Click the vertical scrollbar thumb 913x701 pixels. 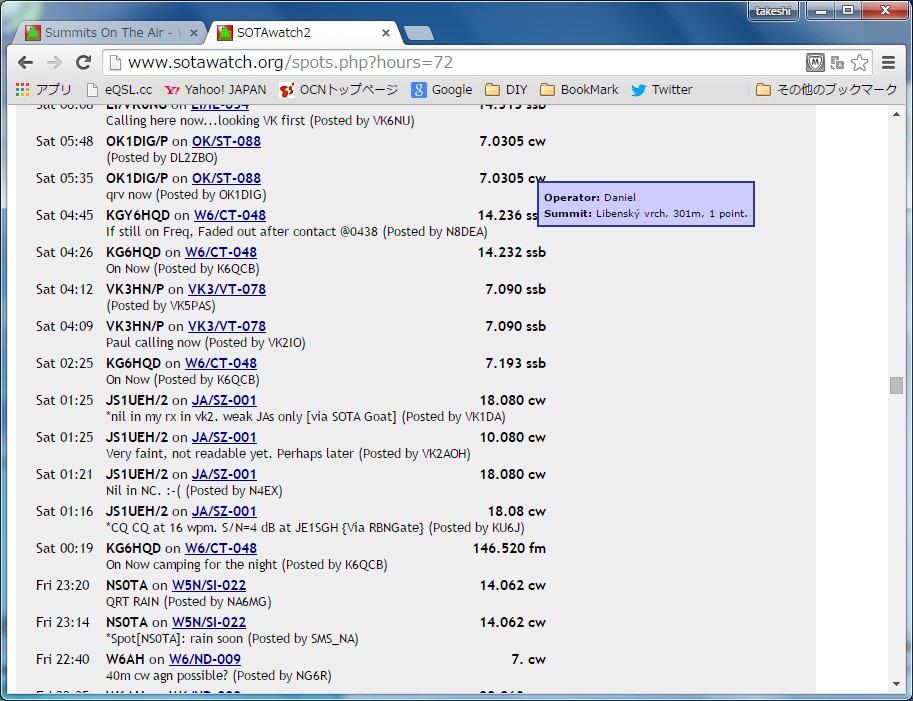[896, 385]
